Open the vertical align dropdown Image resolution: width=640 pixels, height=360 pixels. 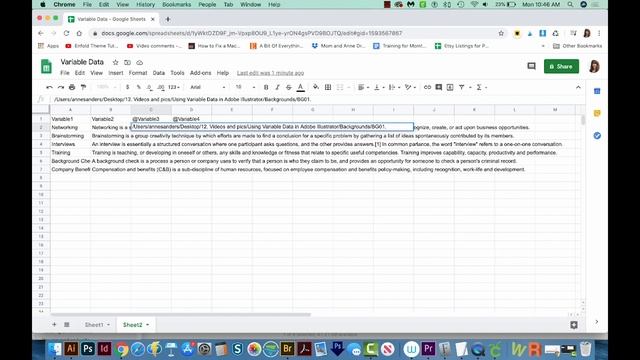pos(379,87)
